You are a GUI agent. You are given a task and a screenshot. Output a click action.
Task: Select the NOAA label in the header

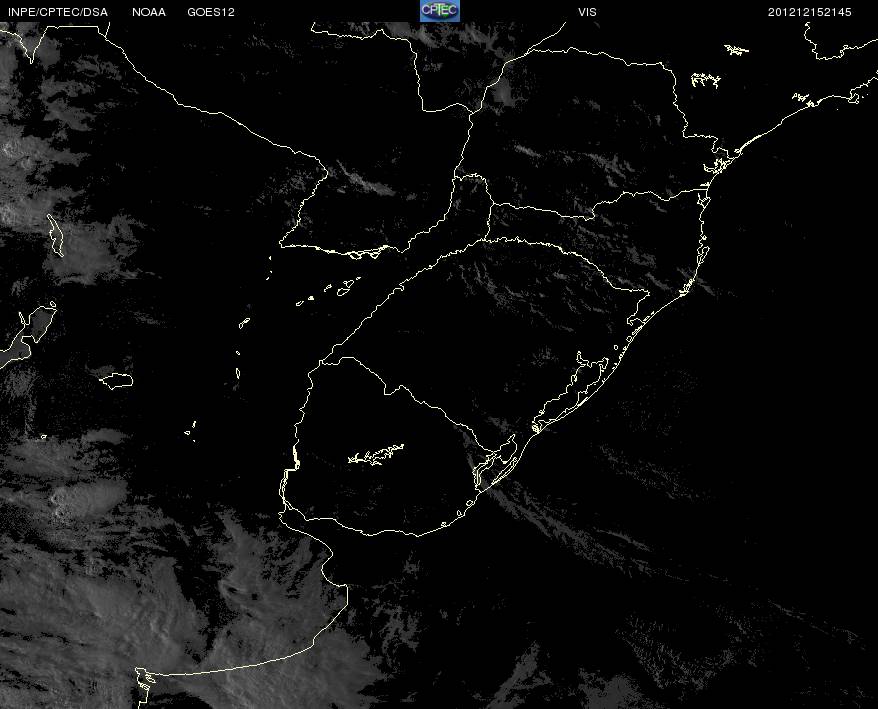(149, 12)
